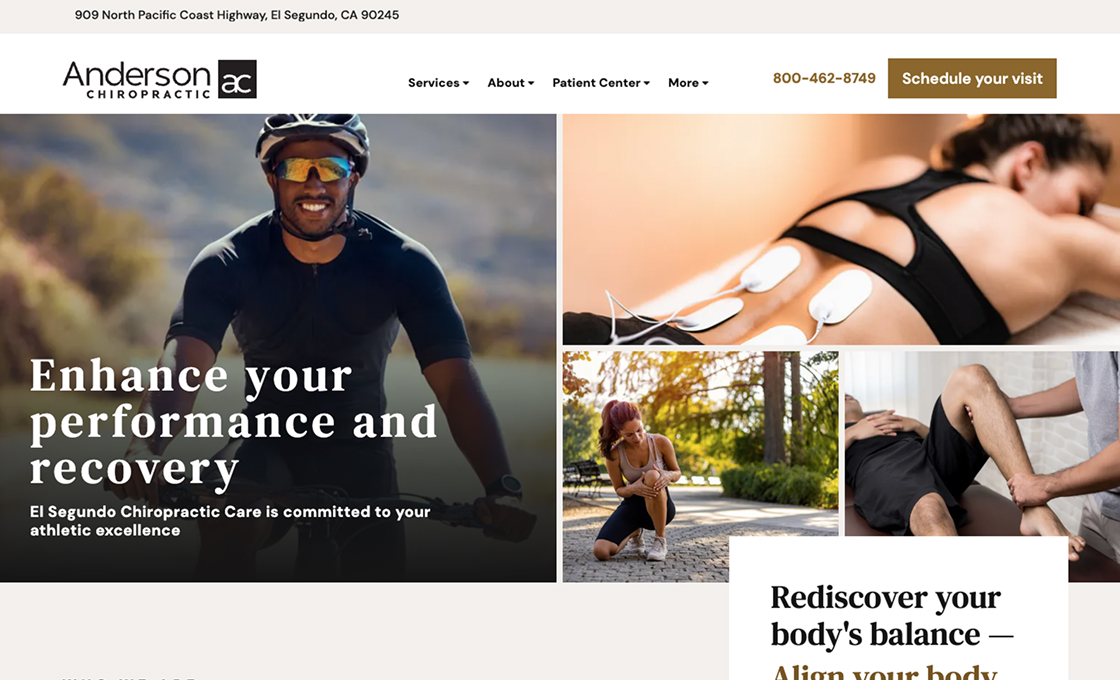Call the 800-462-8749 phone link
The width and height of the screenshot is (1120, 680).
824,78
